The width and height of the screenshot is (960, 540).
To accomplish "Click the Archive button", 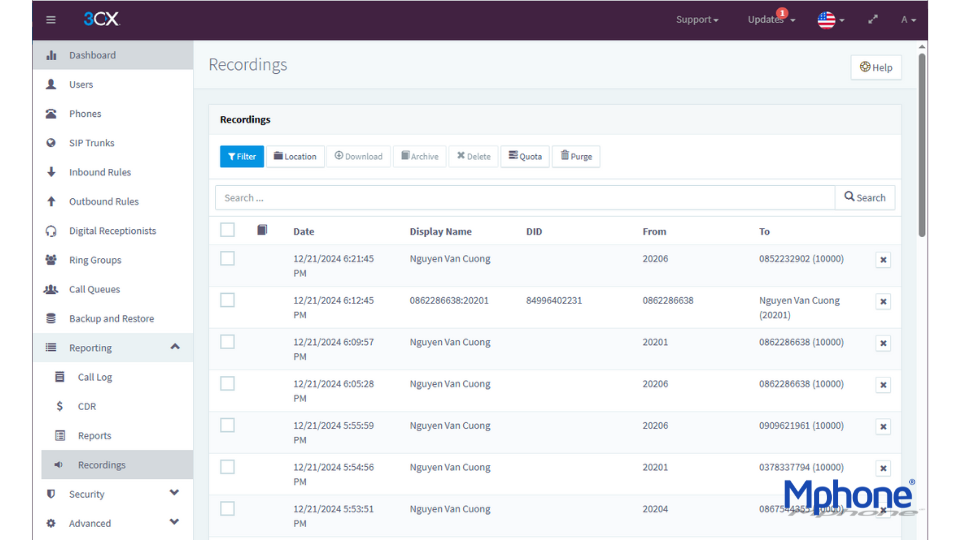I will [420, 157].
